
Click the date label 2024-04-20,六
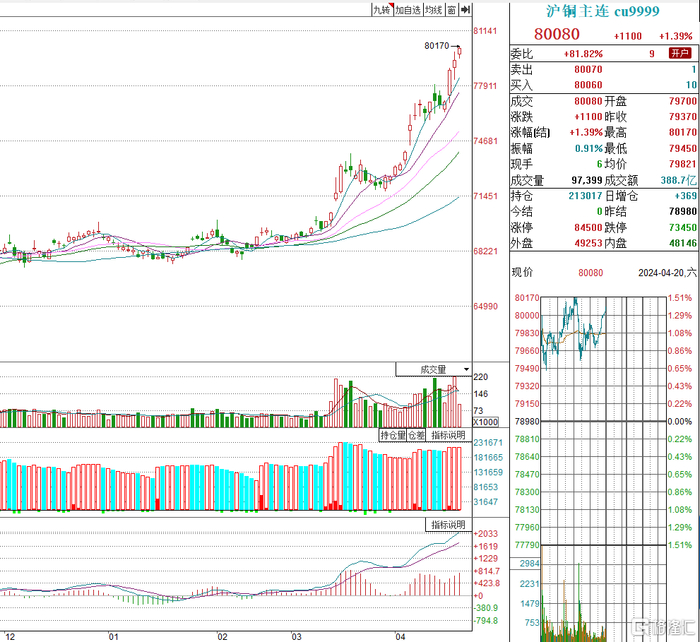click(667, 272)
